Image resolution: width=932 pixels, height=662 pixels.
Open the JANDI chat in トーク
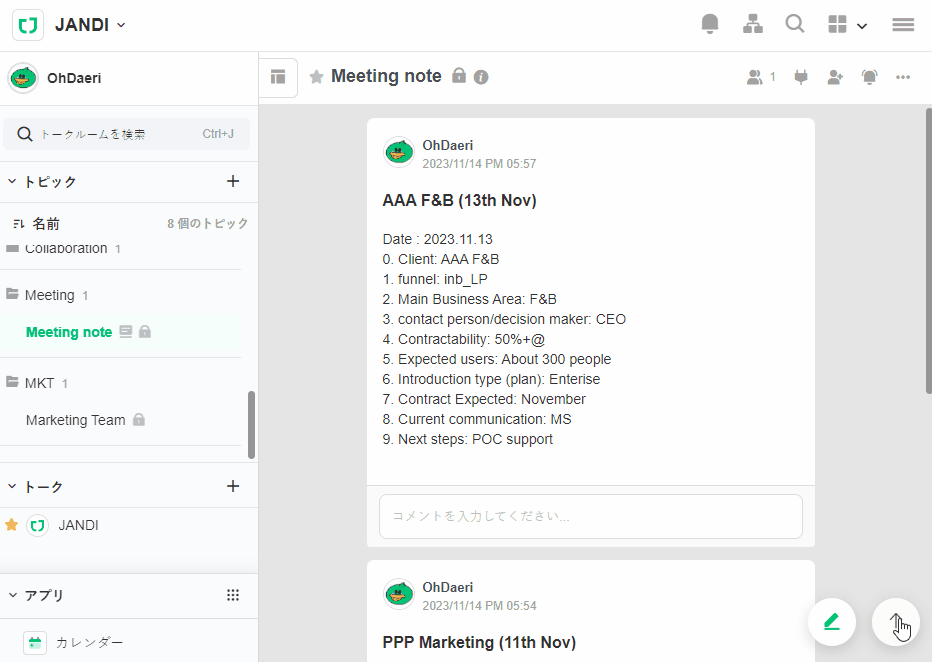click(x=78, y=525)
